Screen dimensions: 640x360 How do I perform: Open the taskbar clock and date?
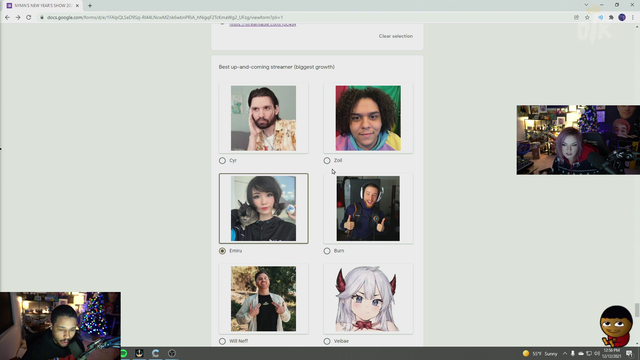tap(611, 353)
